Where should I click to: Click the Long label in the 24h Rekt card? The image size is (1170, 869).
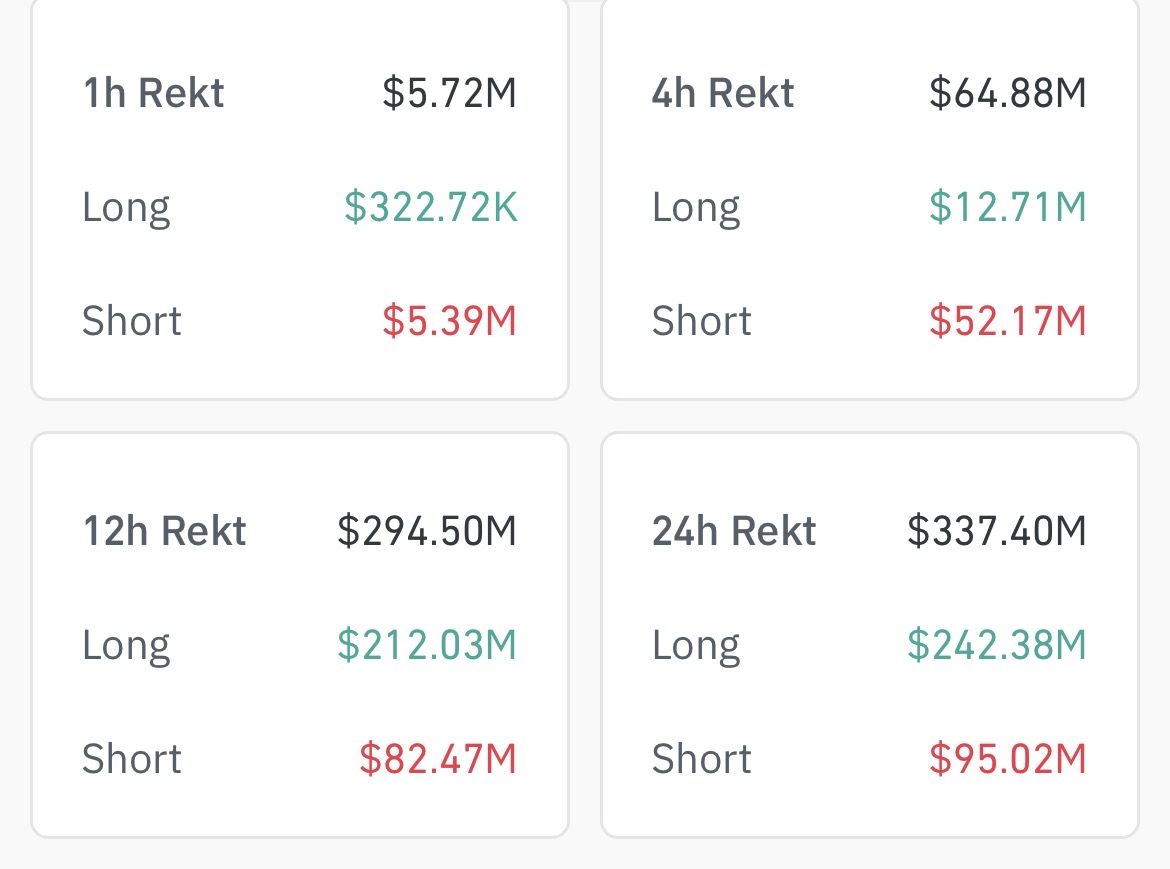[696, 646]
